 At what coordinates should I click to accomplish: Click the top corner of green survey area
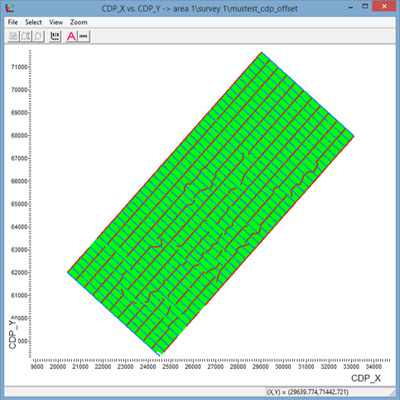click(262, 53)
